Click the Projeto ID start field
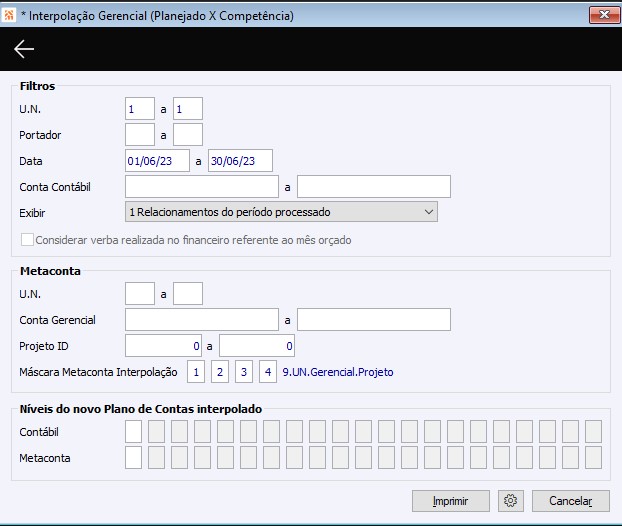The width and height of the screenshot is (622, 526). pos(163,346)
